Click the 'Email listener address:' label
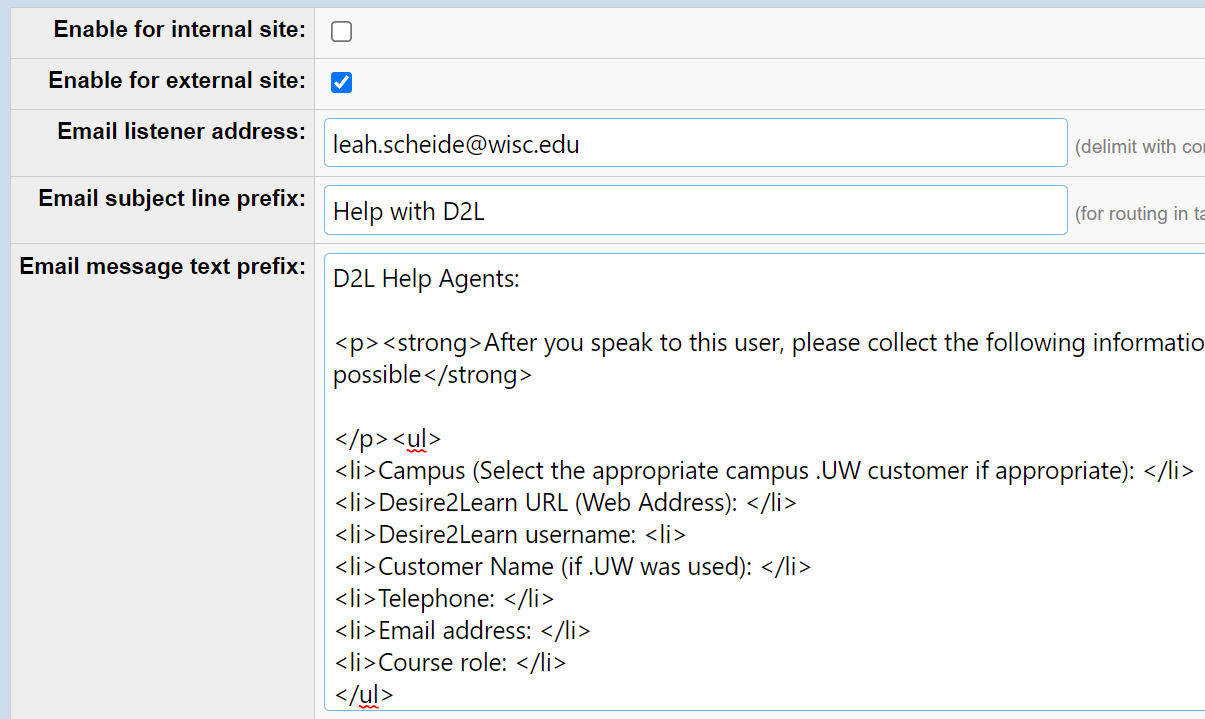 tap(182, 132)
